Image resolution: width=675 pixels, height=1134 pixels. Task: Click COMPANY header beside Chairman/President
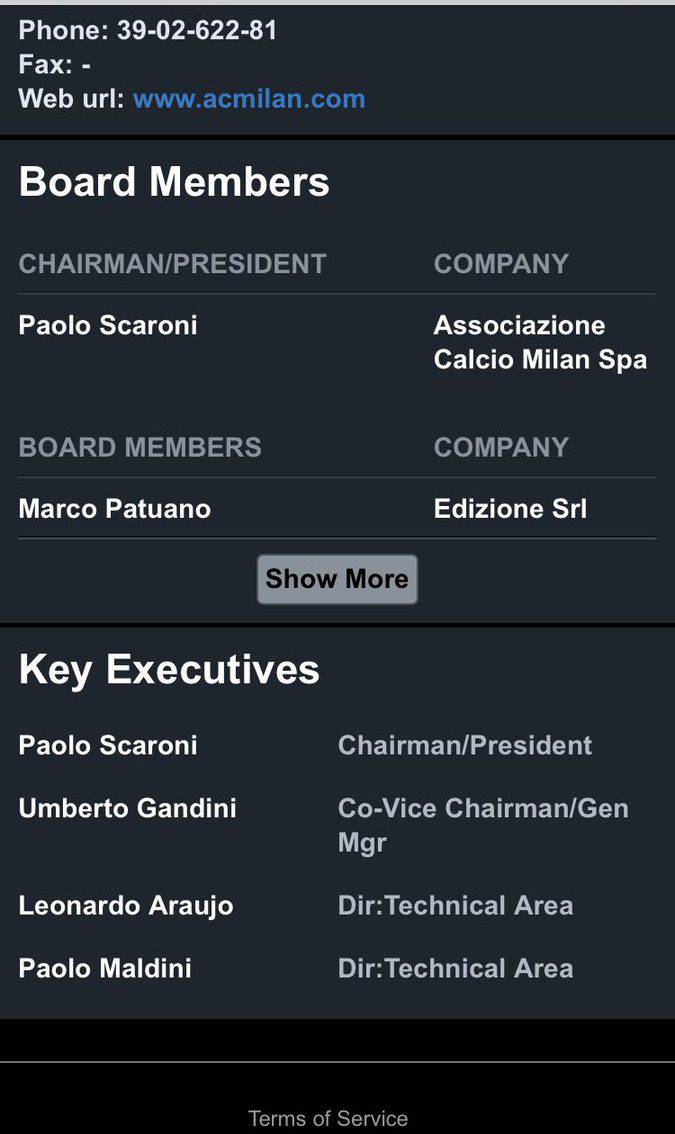501,264
